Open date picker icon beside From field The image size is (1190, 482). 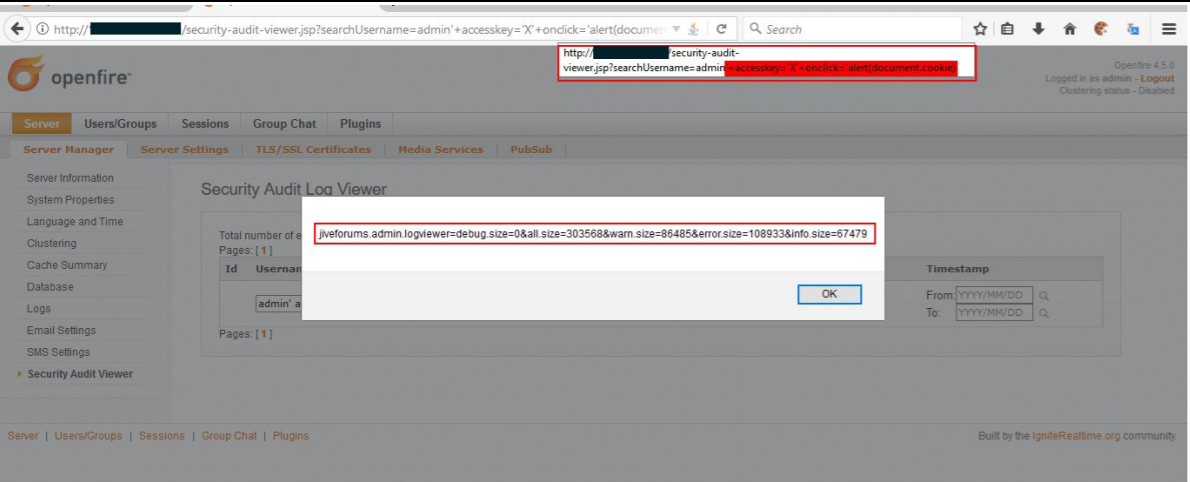point(1044,295)
